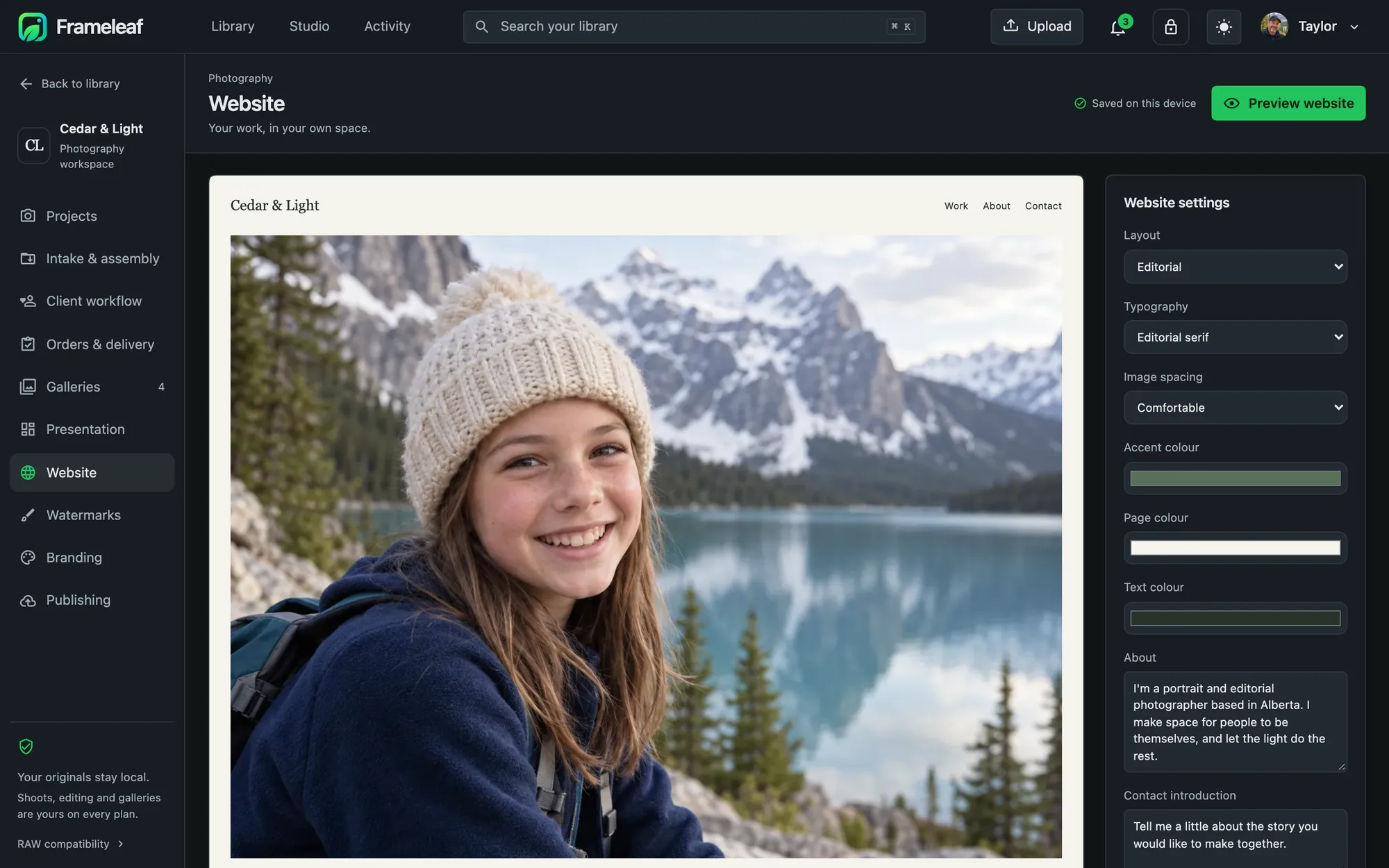Open Watermarks settings
The height and width of the screenshot is (868, 1389).
92,515
